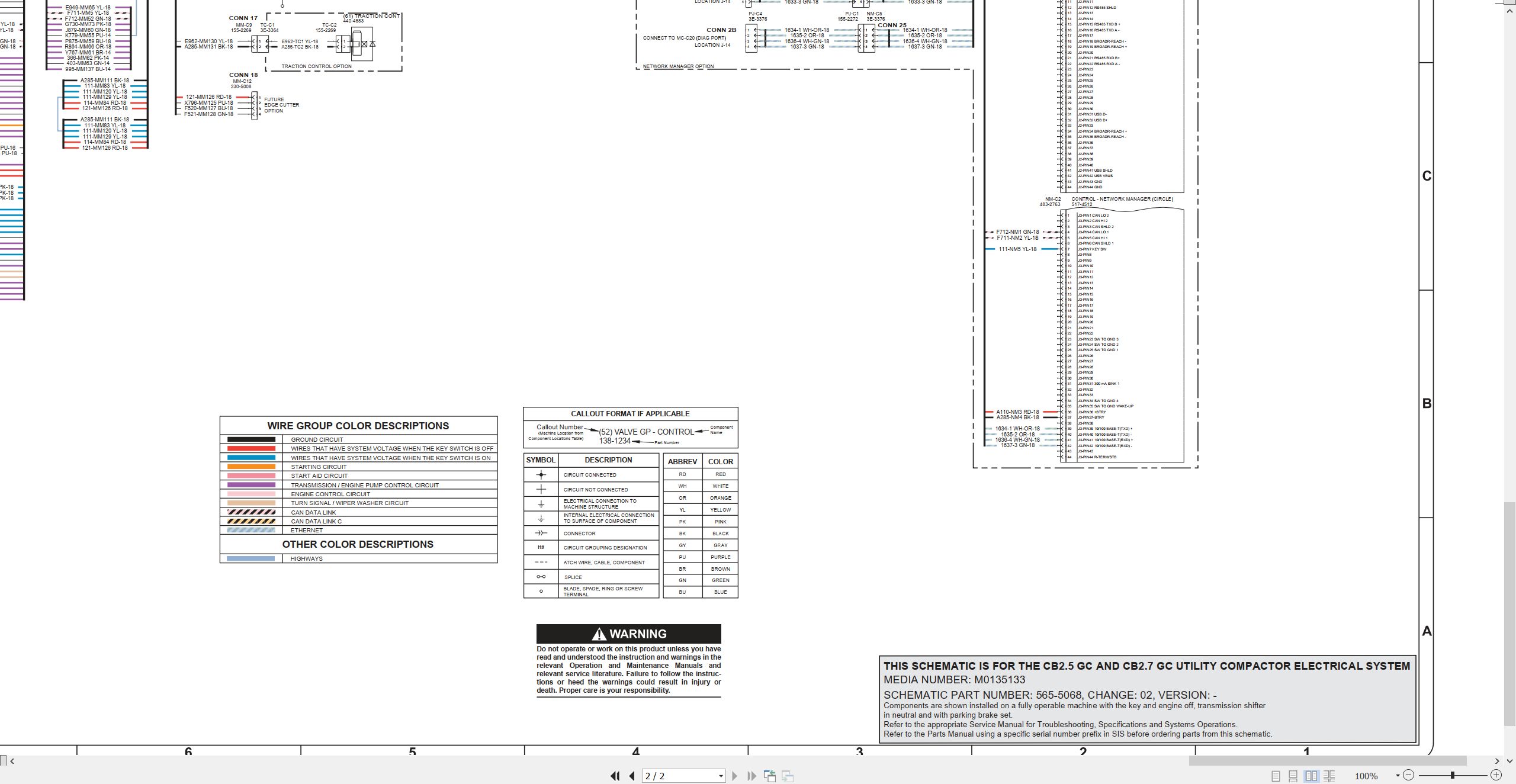The image size is (1516, 784).
Task: Click the orange STARTING CIRCUIT swatch
Action: [251, 467]
